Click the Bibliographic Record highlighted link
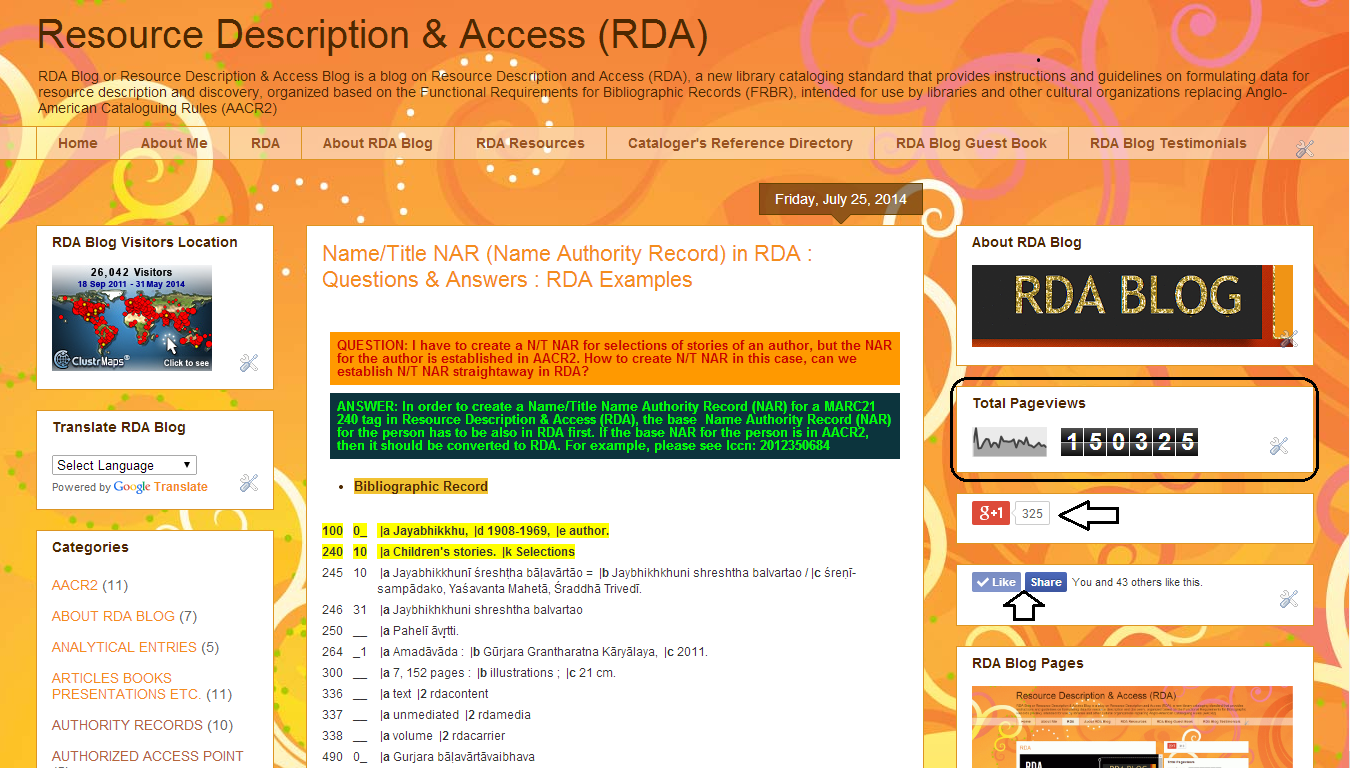Image resolution: width=1350 pixels, height=768 pixels. tap(420, 485)
